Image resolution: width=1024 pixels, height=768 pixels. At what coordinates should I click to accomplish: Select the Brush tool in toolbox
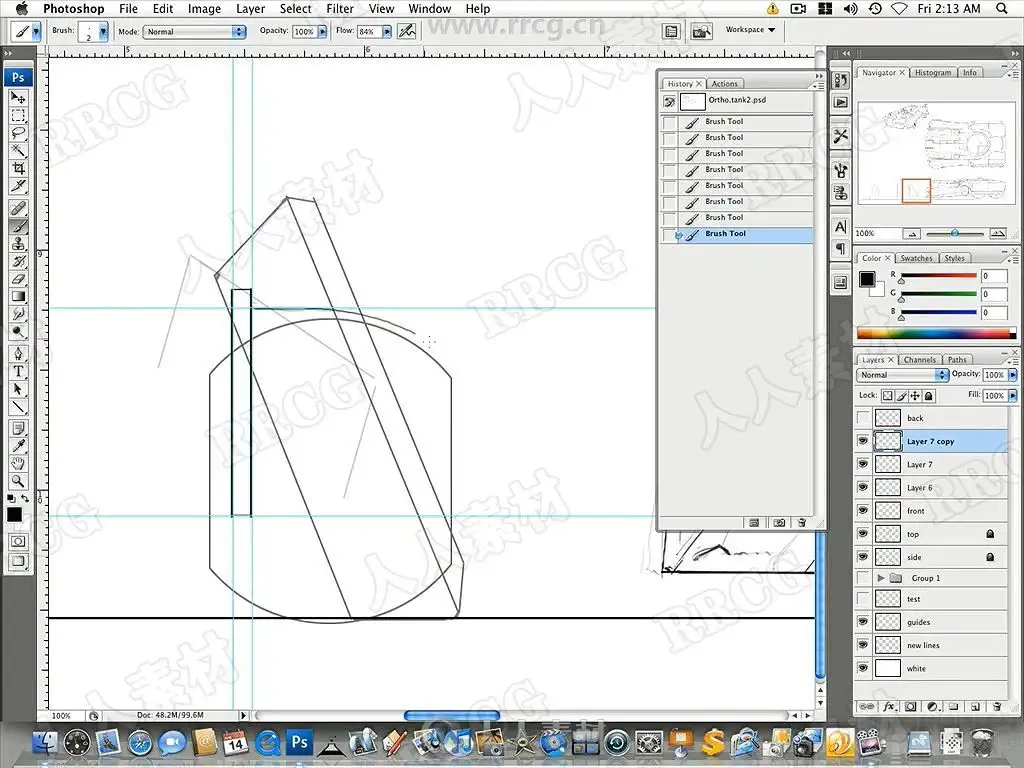click(18, 227)
